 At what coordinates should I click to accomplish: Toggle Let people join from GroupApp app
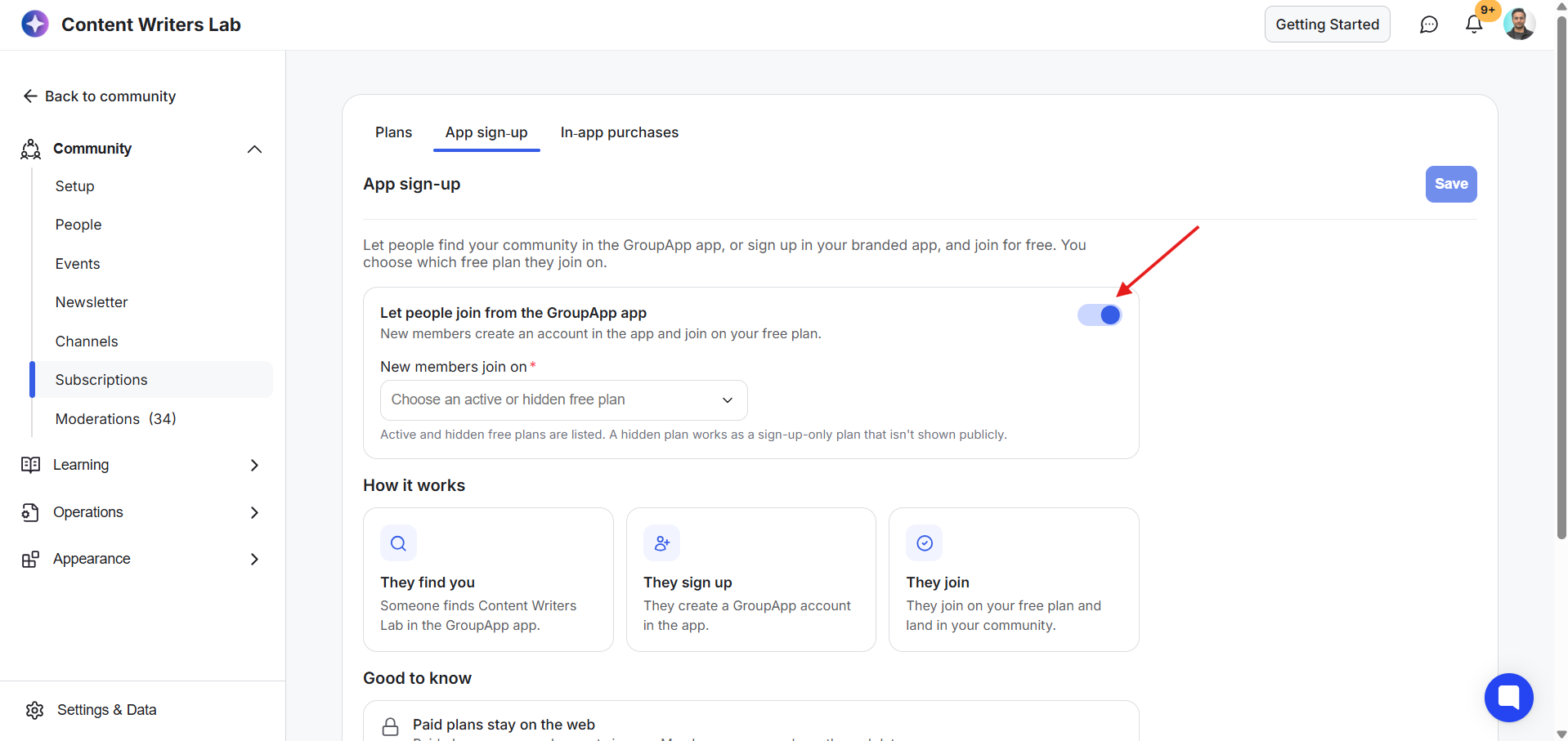(x=1100, y=315)
